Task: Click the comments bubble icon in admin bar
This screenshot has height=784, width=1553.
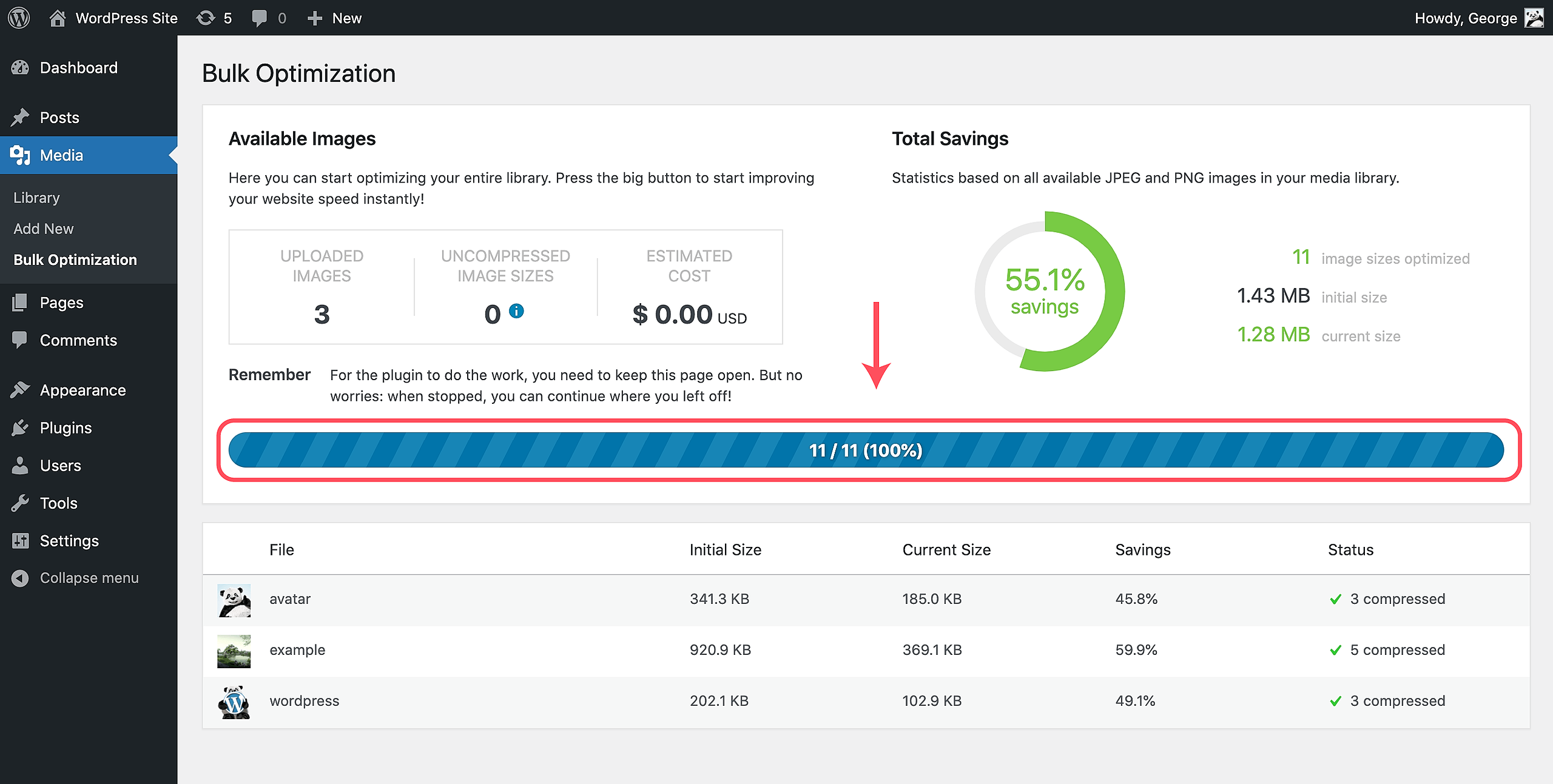Action: (260, 18)
